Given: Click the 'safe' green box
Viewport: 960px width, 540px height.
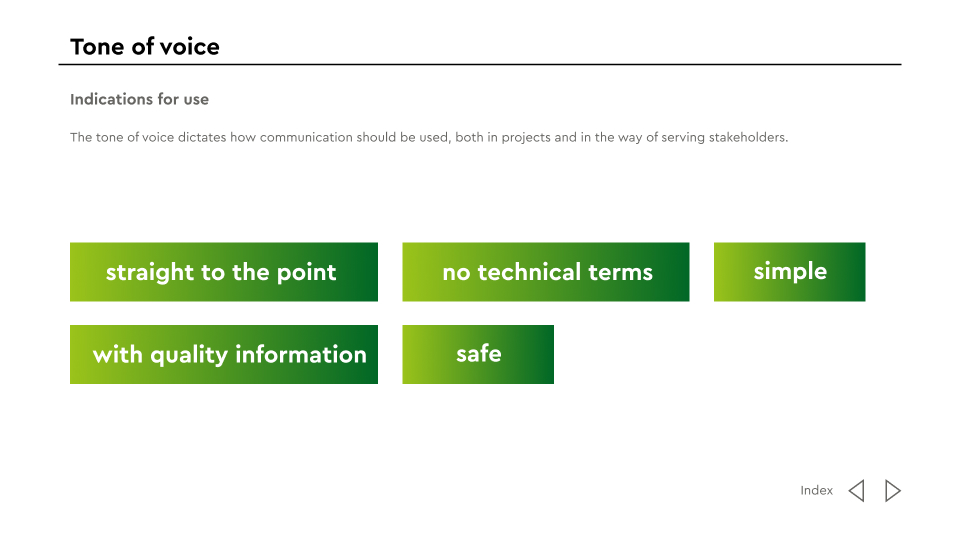Looking at the screenshot, I should (478, 354).
